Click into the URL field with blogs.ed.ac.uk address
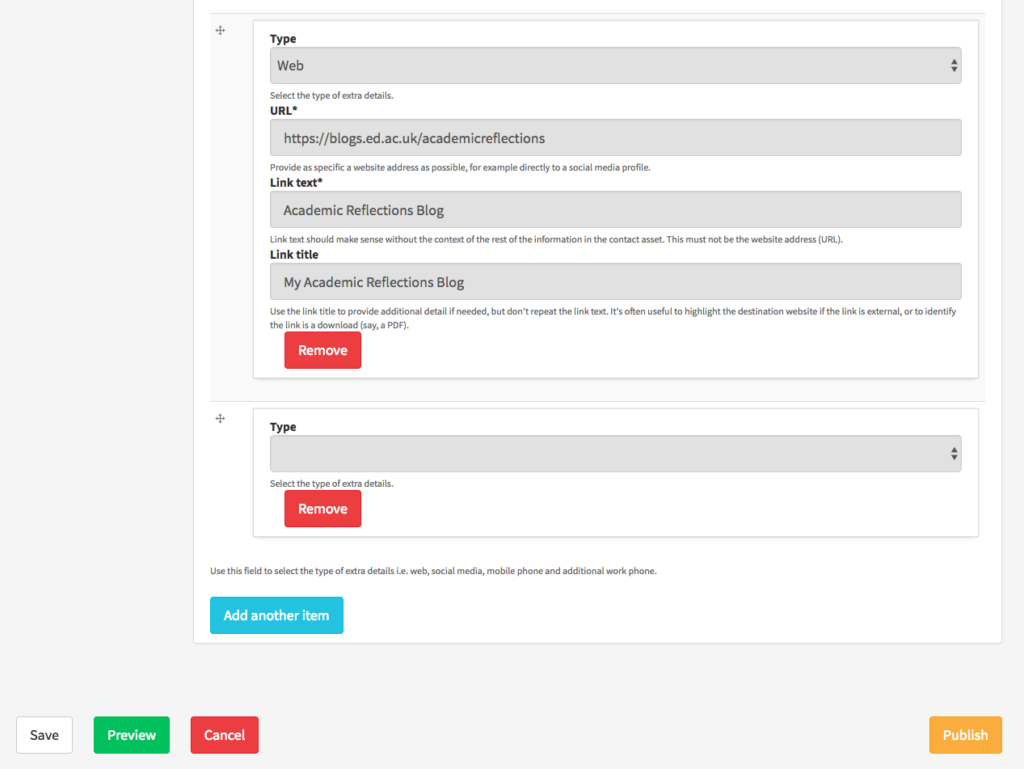The width and height of the screenshot is (1024, 769). tap(614, 138)
